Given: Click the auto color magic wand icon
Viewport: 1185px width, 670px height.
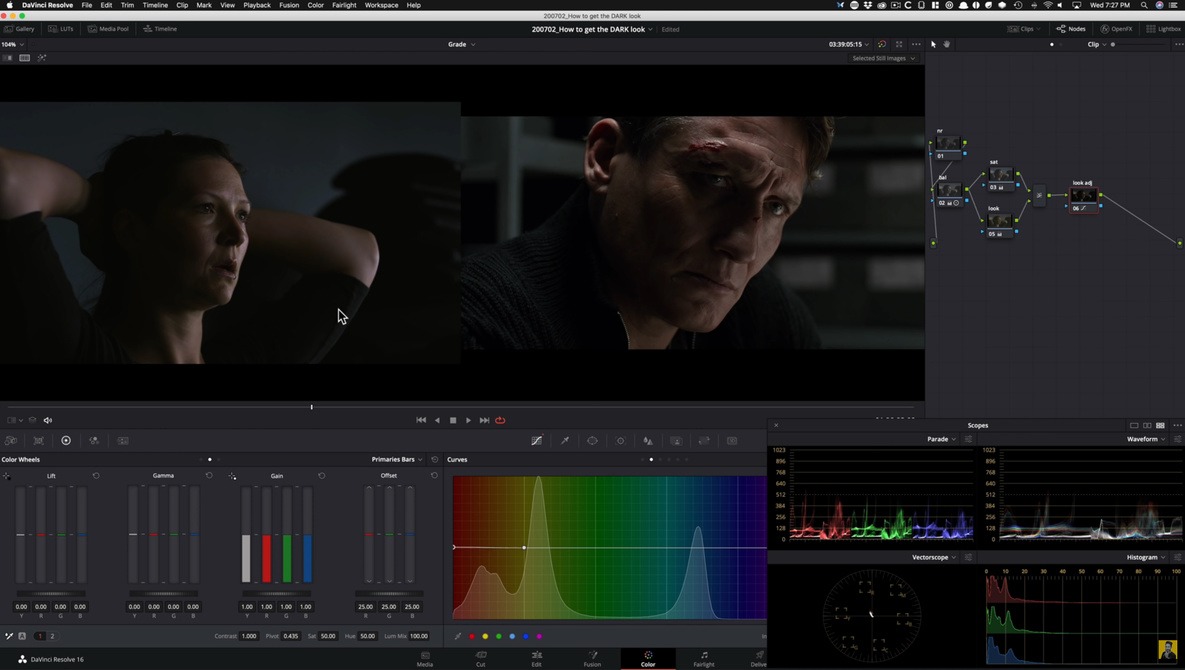Looking at the screenshot, I should point(9,636).
